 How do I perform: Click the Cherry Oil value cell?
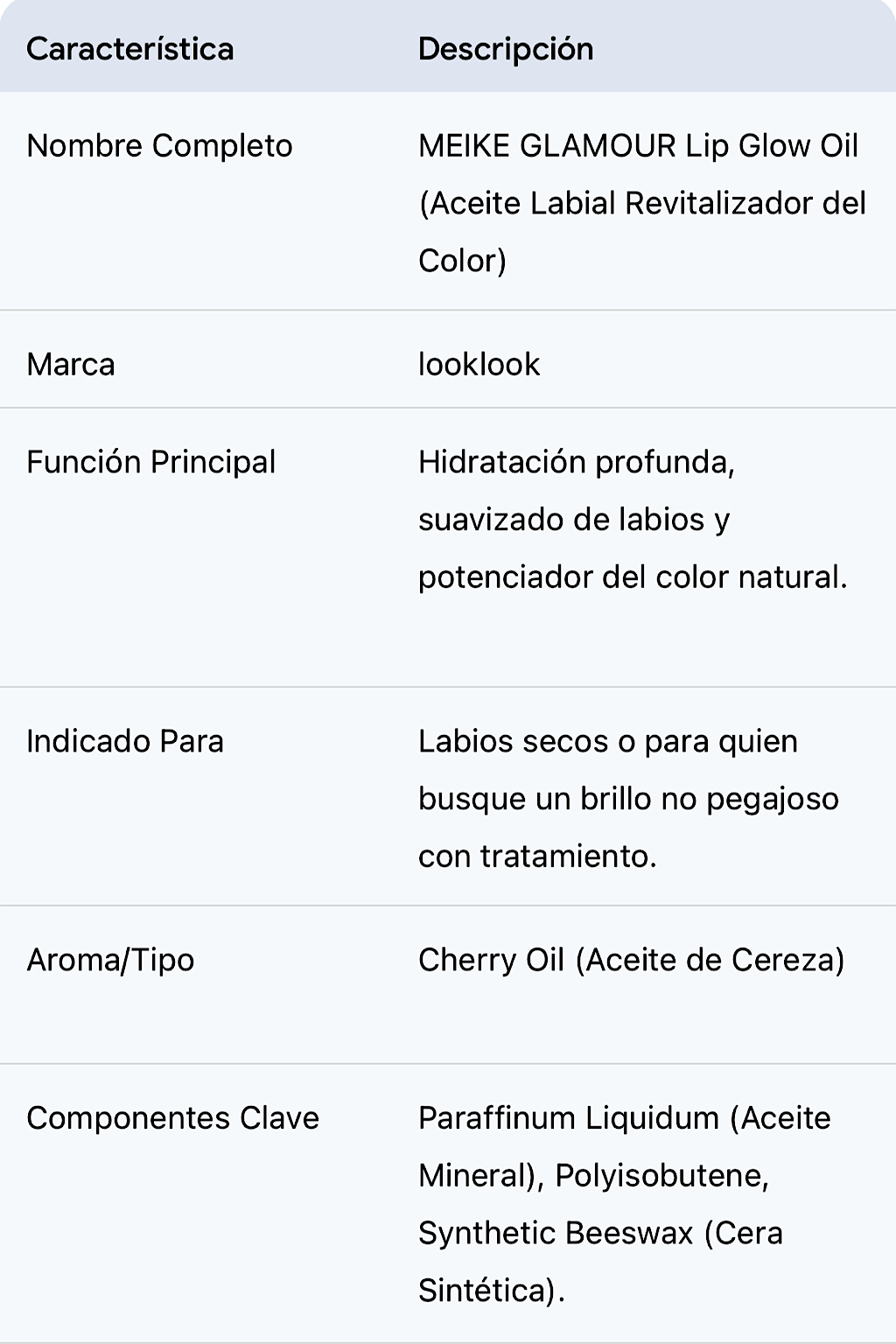(631, 961)
